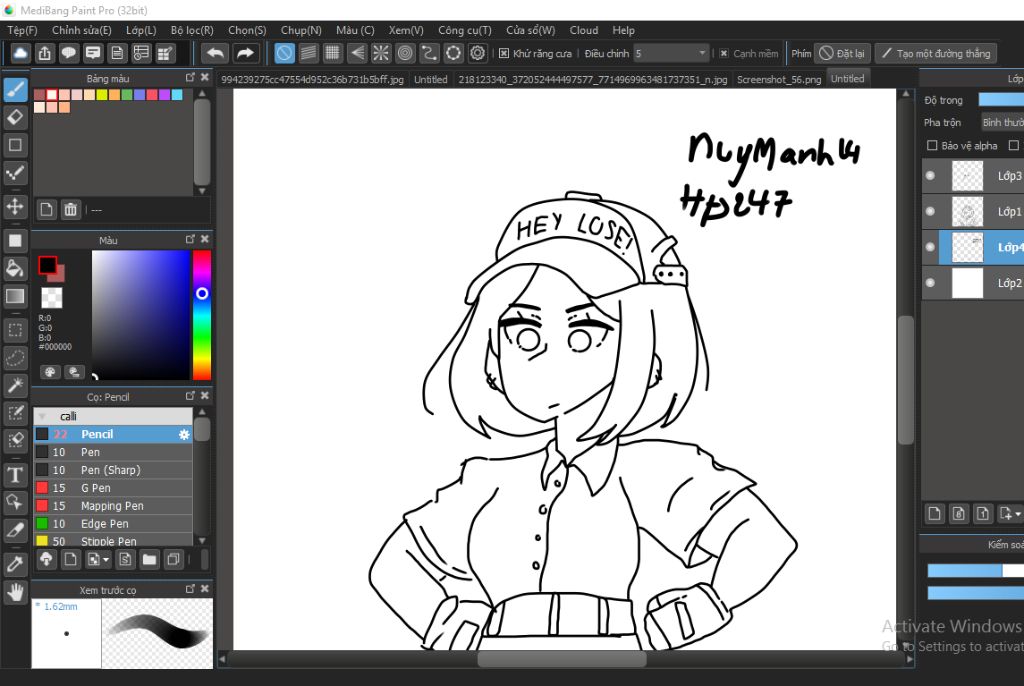Add new layer icon
Screen dimensions: 1024x686
pyautogui.click(x=935, y=514)
